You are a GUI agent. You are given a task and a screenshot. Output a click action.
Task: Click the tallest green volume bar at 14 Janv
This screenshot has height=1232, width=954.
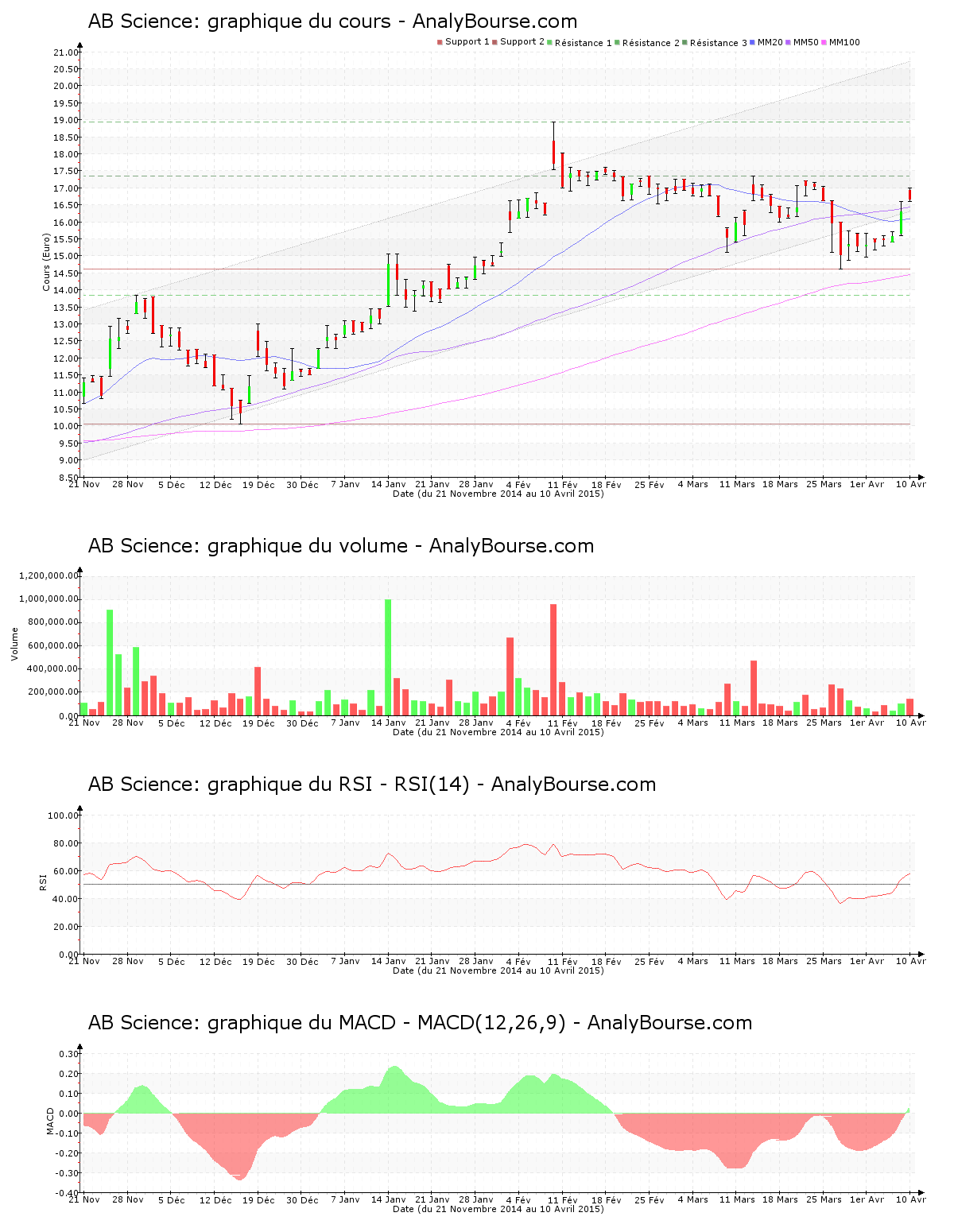click(388, 657)
